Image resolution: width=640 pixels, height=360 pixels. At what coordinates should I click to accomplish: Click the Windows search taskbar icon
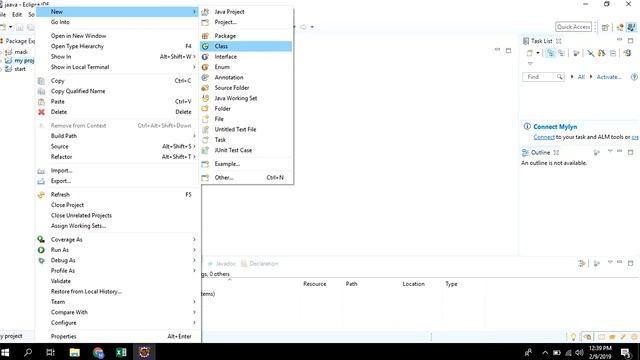coord(28,352)
